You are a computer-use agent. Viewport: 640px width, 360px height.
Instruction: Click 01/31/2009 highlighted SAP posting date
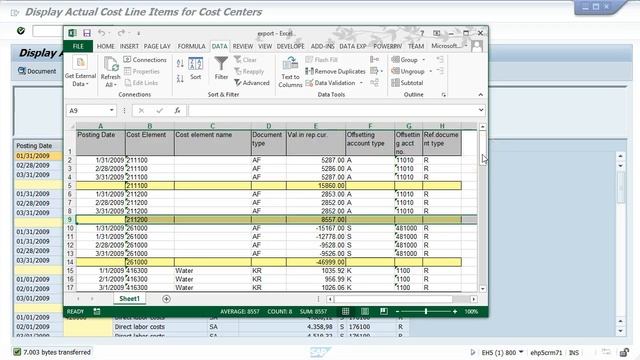[x=37, y=156]
